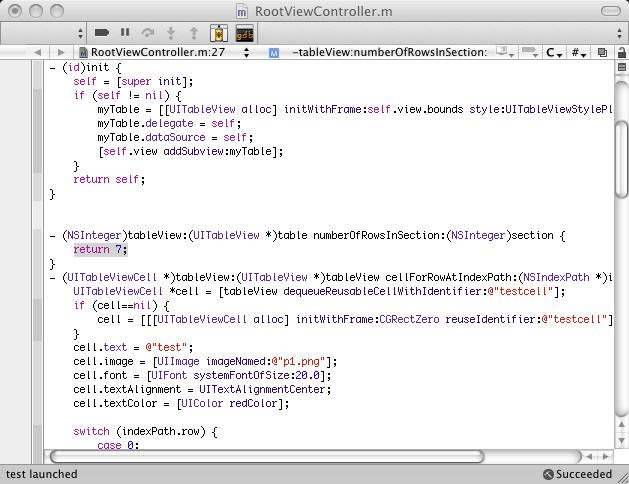Close the RootViewController.m window
The image size is (629, 484).
click(x=15, y=11)
